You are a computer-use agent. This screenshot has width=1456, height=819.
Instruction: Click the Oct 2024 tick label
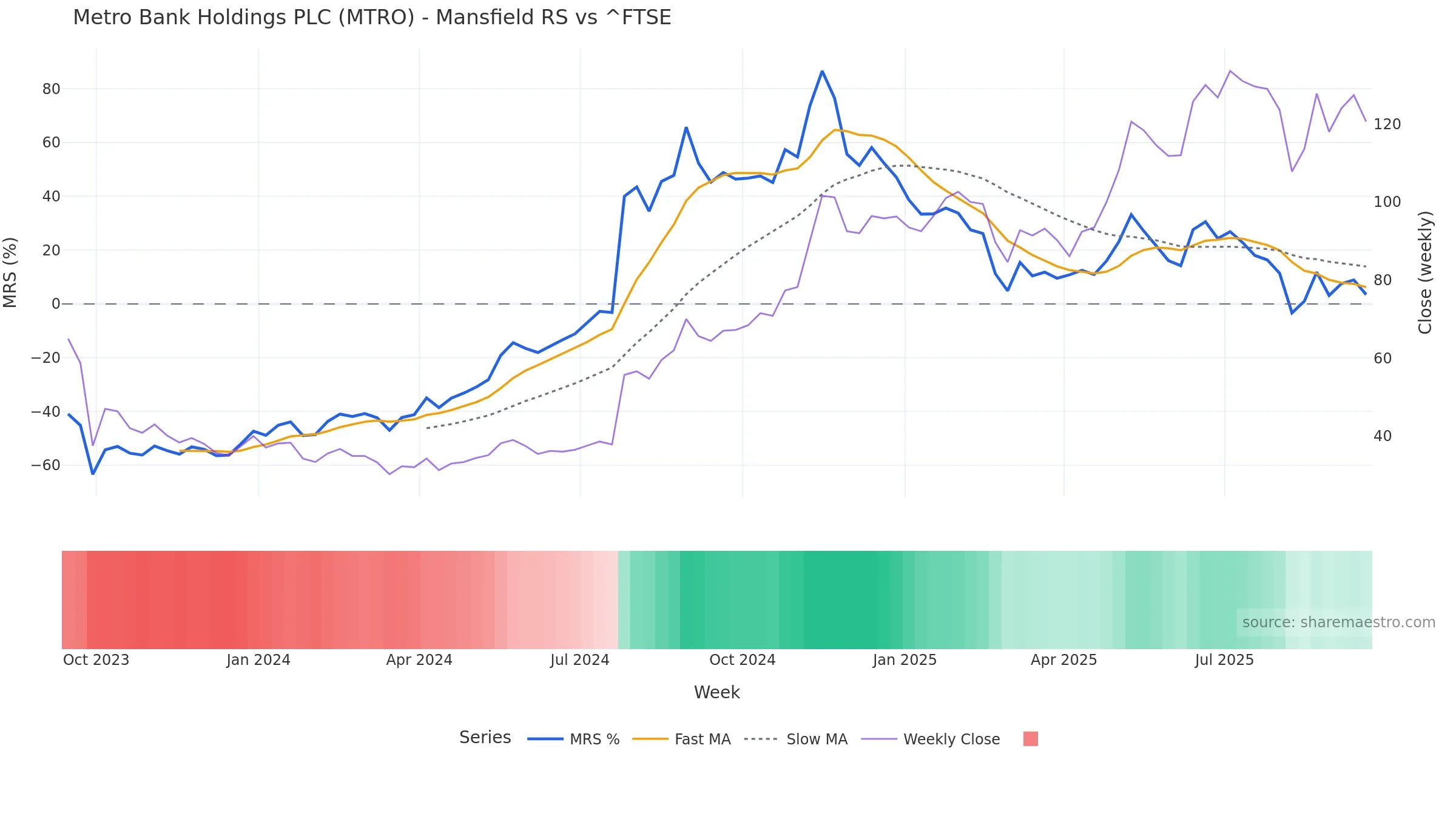(743, 660)
